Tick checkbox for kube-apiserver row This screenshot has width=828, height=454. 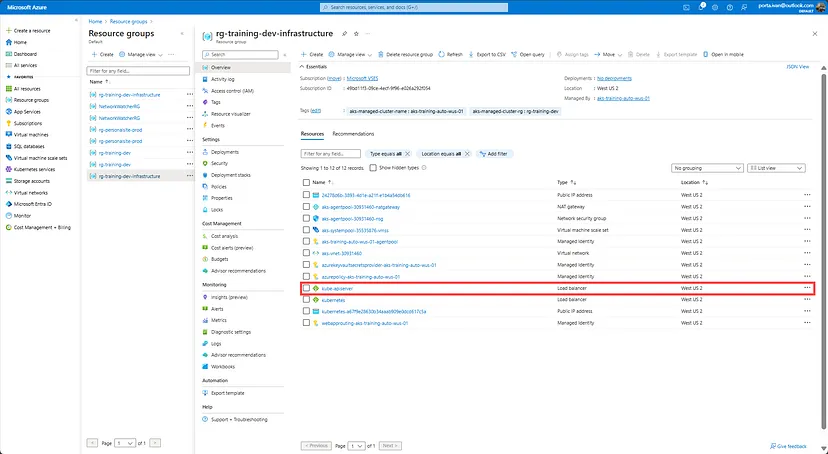[x=306, y=288]
